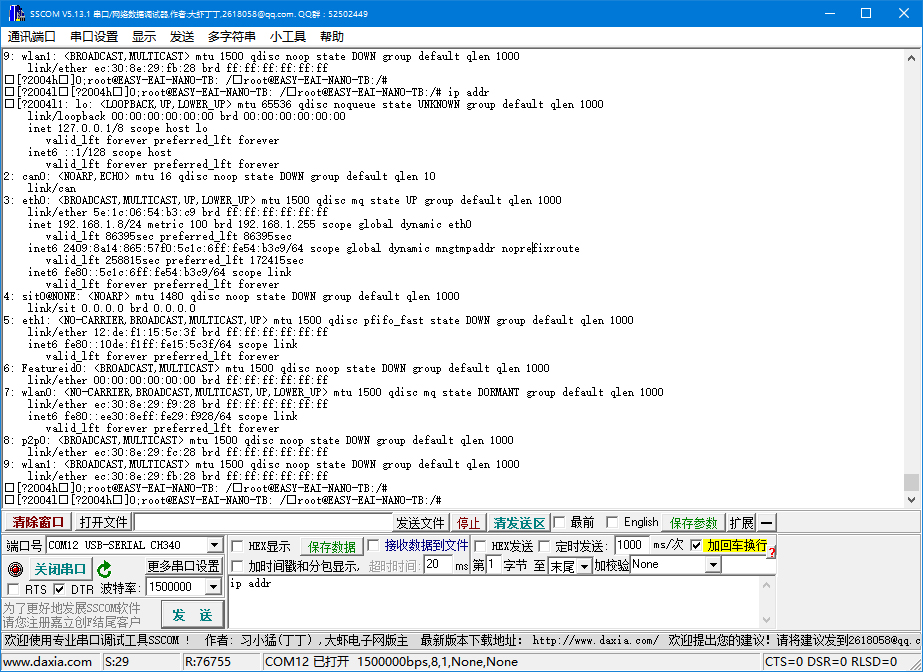Toggle the DTR checkbox off
This screenshot has height=672, width=923.
[56, 589]
